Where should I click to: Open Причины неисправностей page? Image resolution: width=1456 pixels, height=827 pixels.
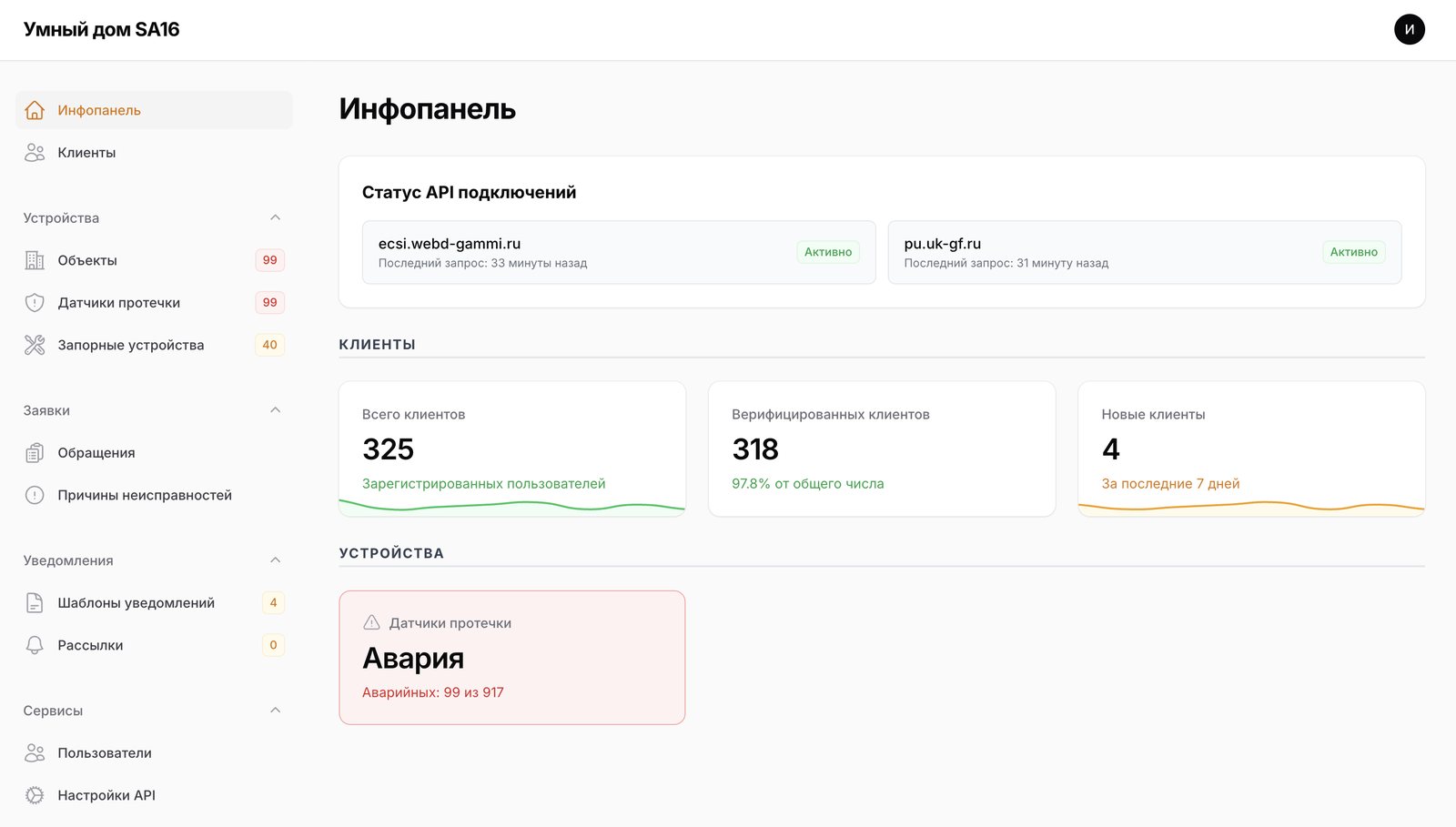154,495
